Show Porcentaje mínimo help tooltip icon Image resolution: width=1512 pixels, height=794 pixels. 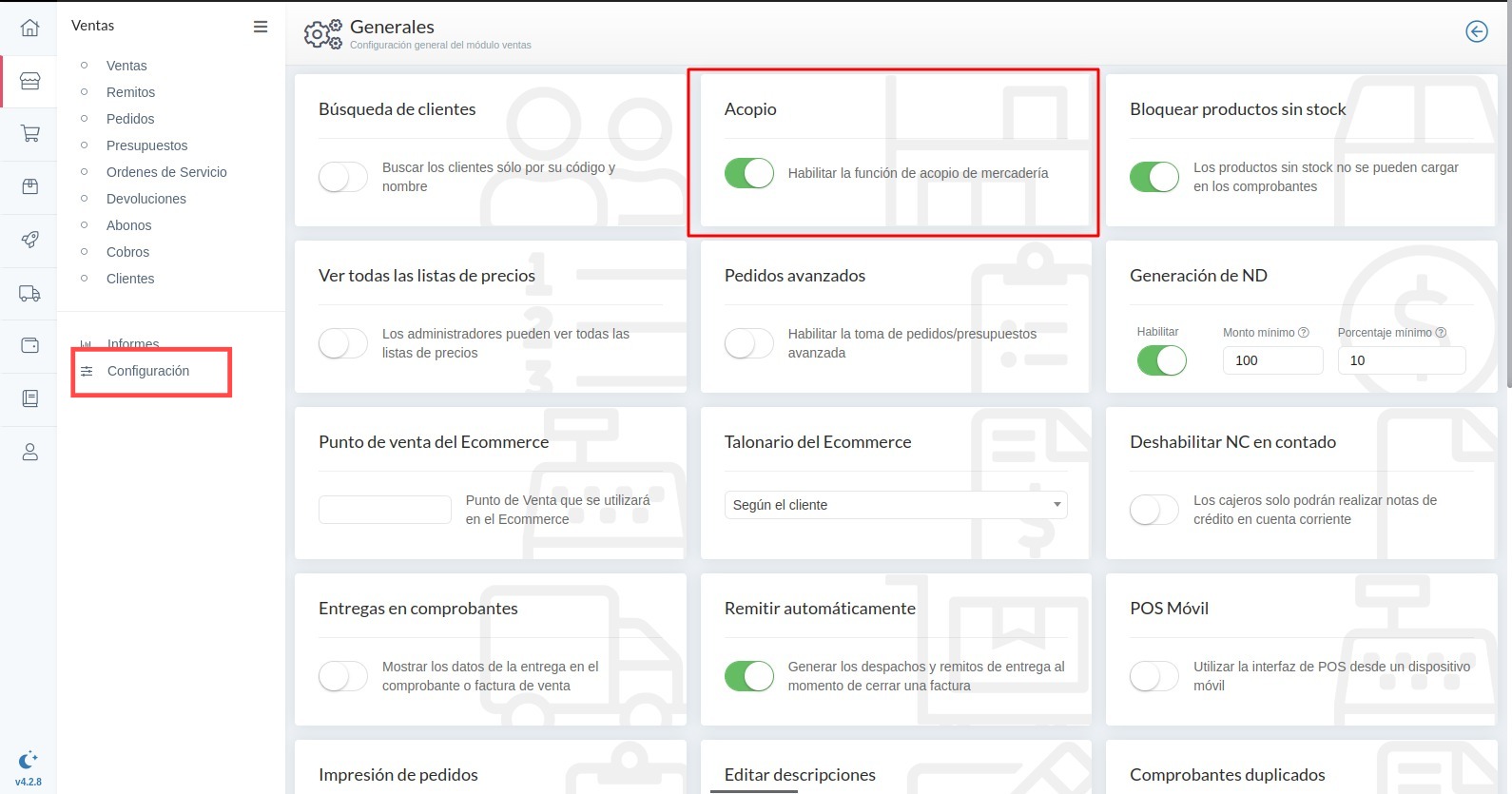tap(1441, 333)
